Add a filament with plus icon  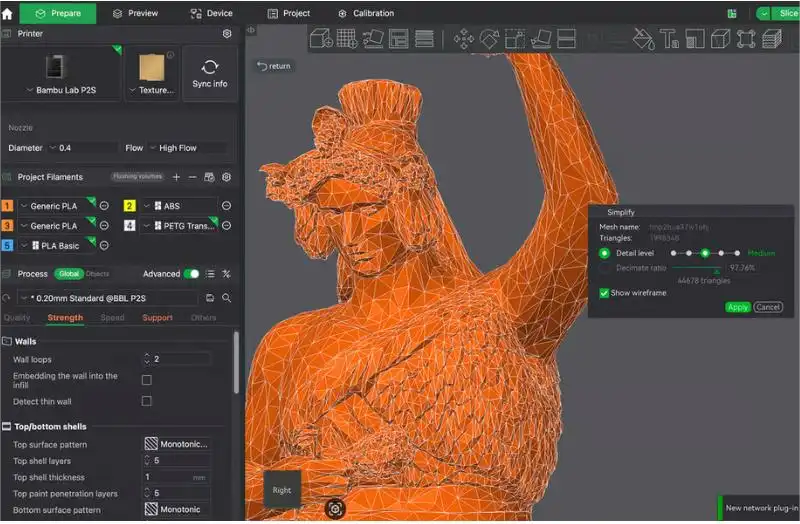pyautogui.click(x=176, y=177)
